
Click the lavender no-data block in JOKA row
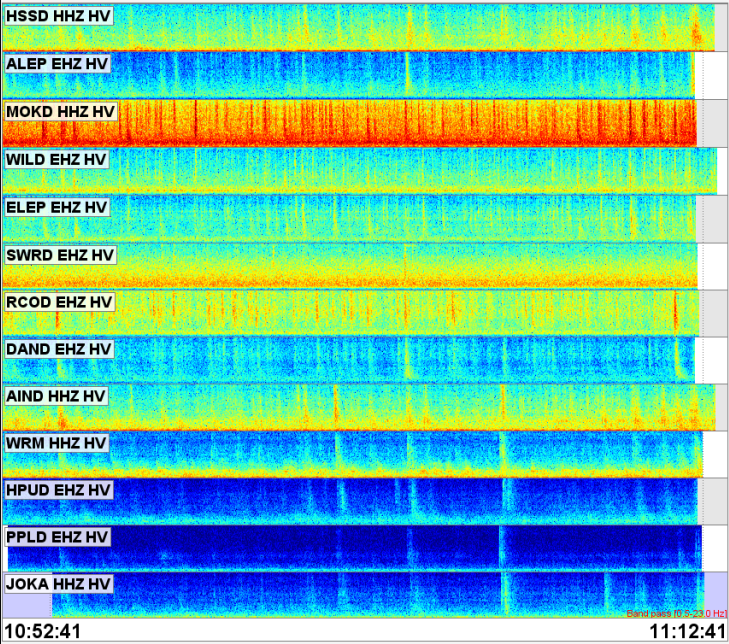[x=27, y=604]
